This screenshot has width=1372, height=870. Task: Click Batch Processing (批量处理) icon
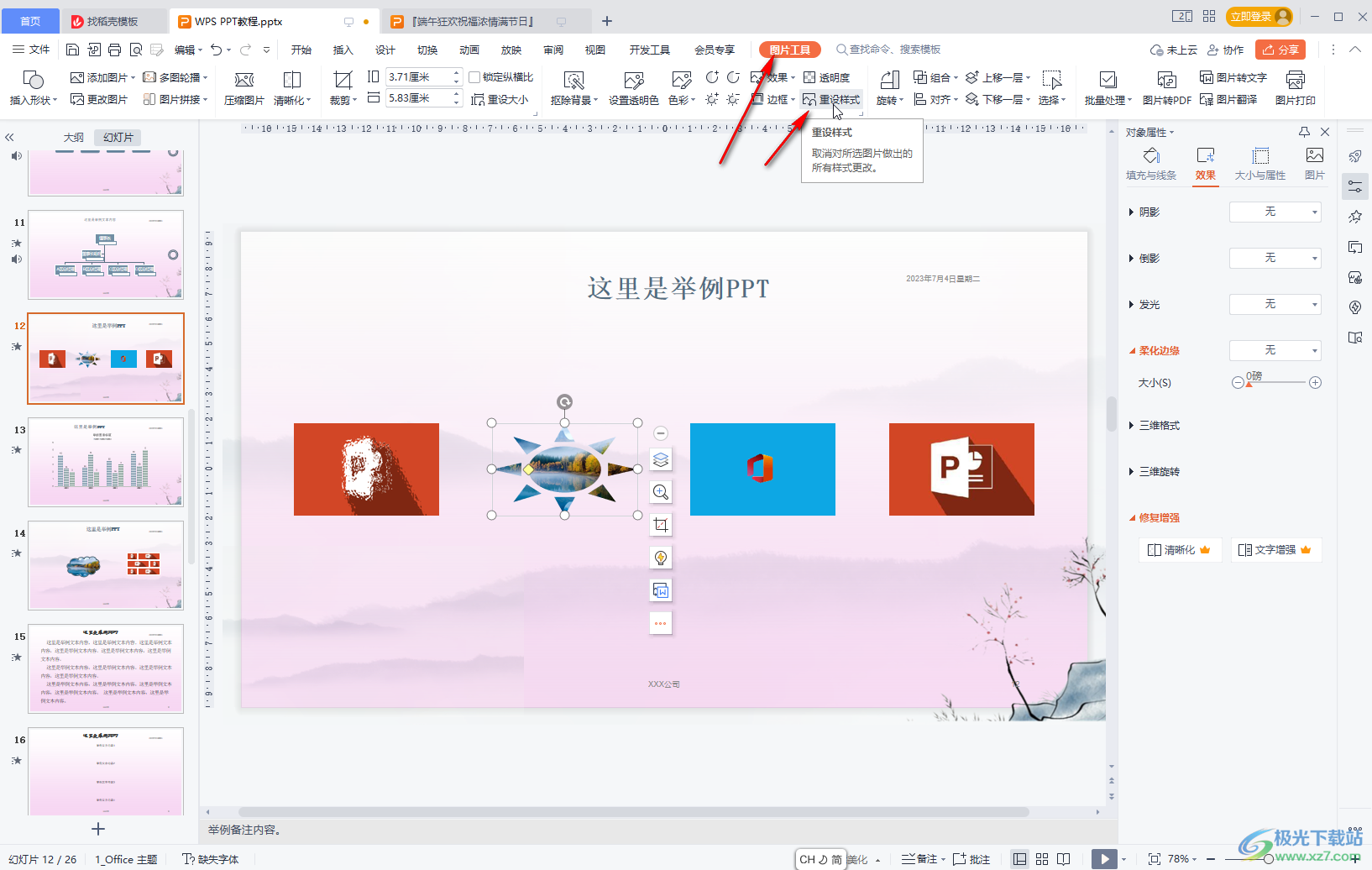coord(1108,80)
